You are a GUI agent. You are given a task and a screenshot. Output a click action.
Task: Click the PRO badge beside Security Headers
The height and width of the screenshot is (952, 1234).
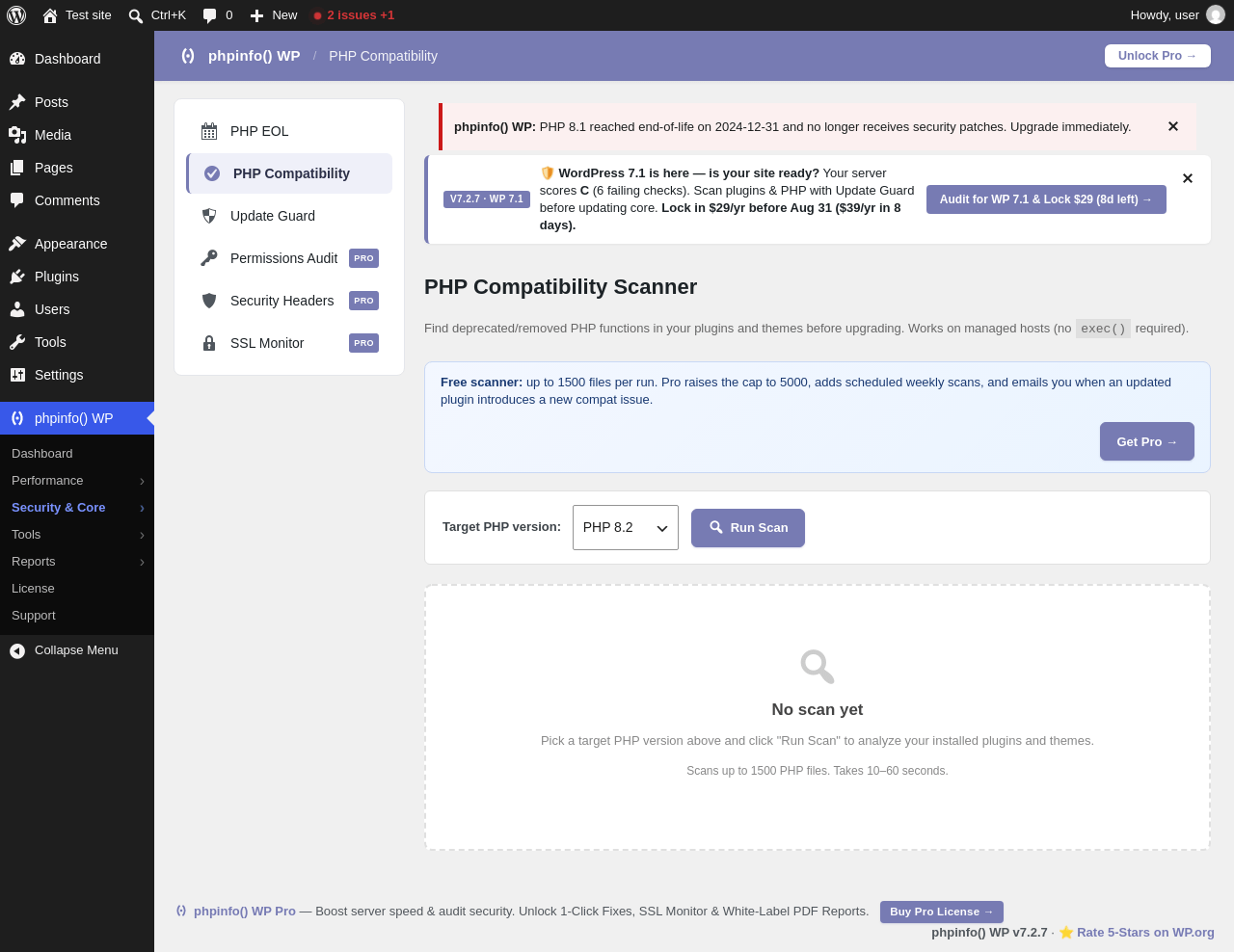(363, 301)
